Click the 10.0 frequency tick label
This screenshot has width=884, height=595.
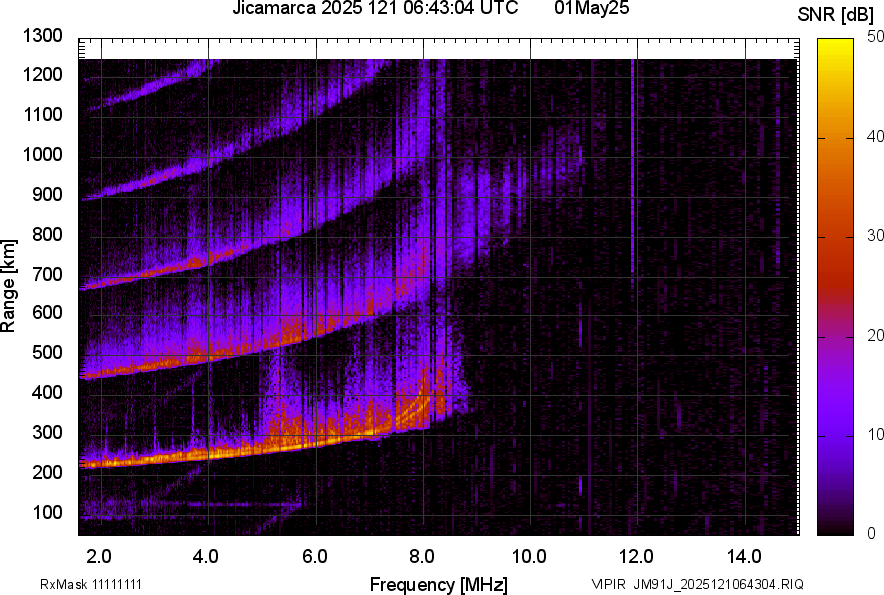pos(529,557)
